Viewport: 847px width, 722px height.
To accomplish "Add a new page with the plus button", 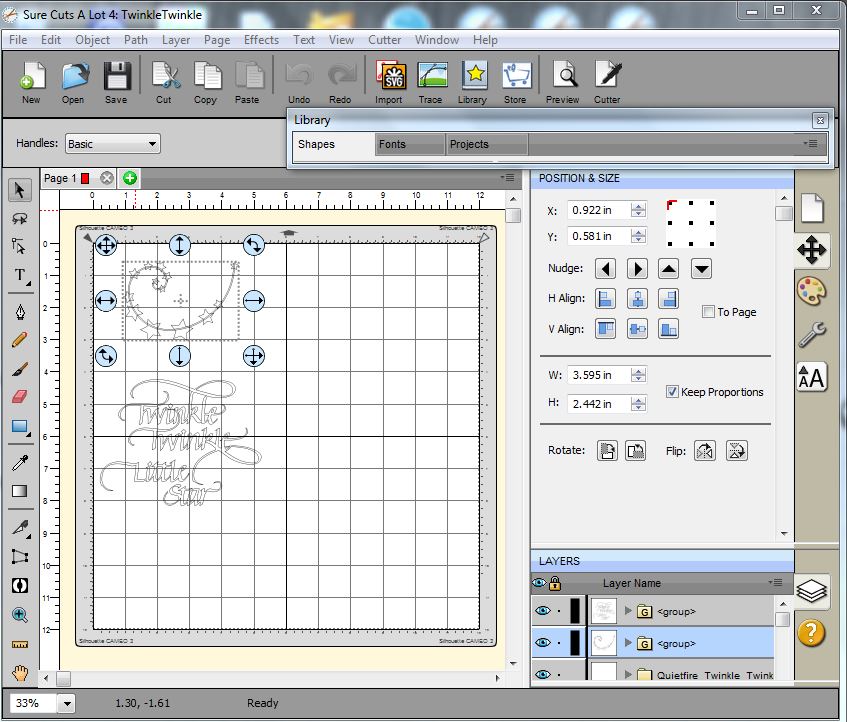I will [x=129, y=178].
